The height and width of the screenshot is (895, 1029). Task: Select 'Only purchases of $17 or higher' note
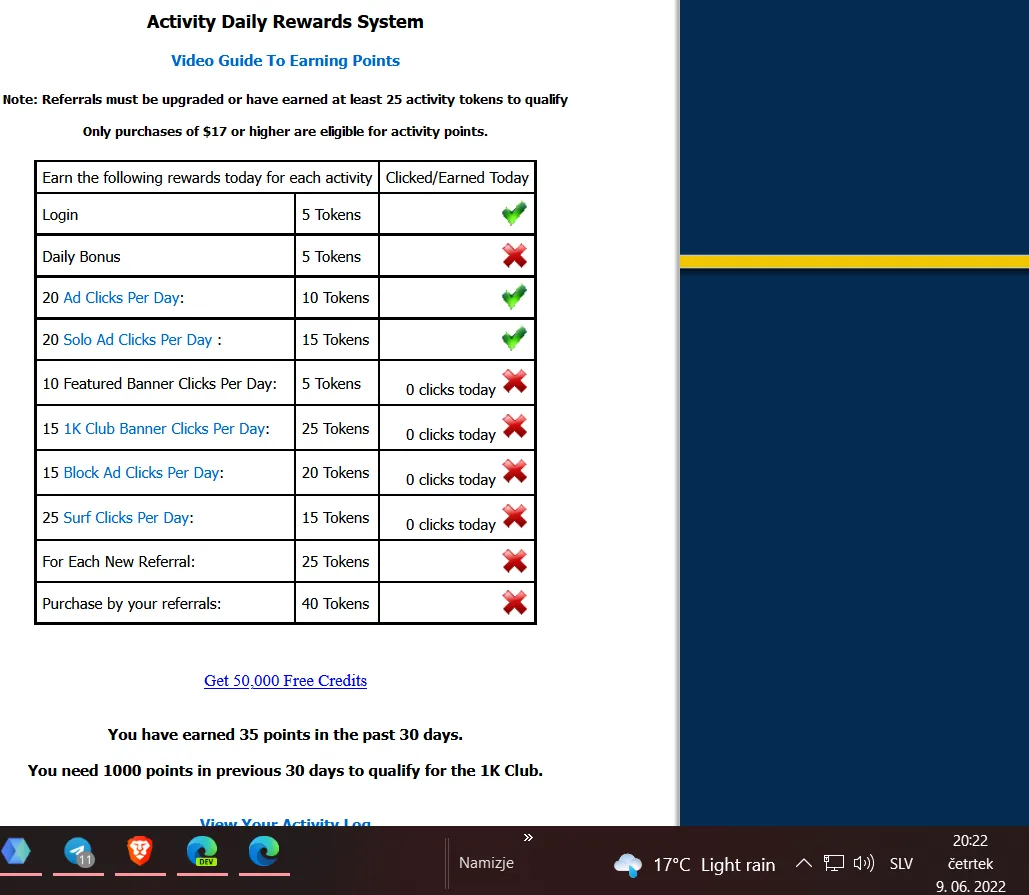[x=285, y=131]
